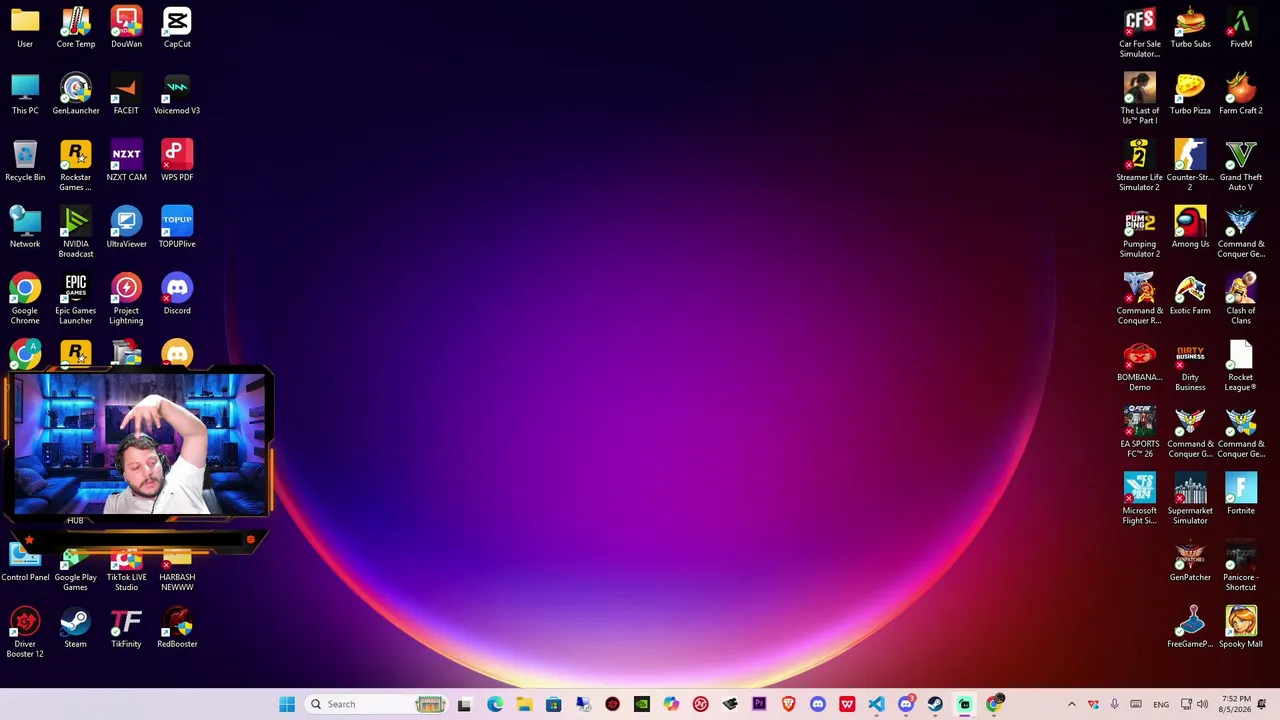Select the Car For Sale Simulator icon
Screen dimensions: 1280x720
click(1140, 33)
